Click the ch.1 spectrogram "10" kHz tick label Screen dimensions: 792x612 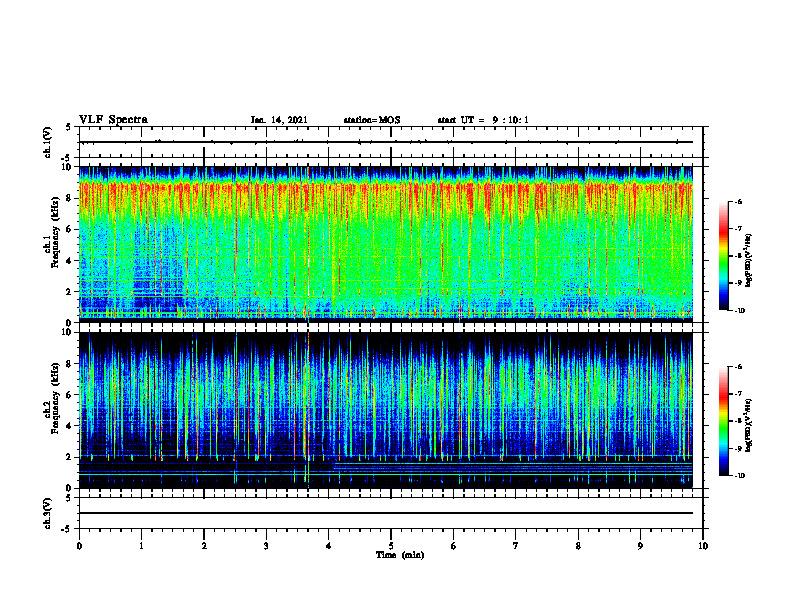point(66,167)
